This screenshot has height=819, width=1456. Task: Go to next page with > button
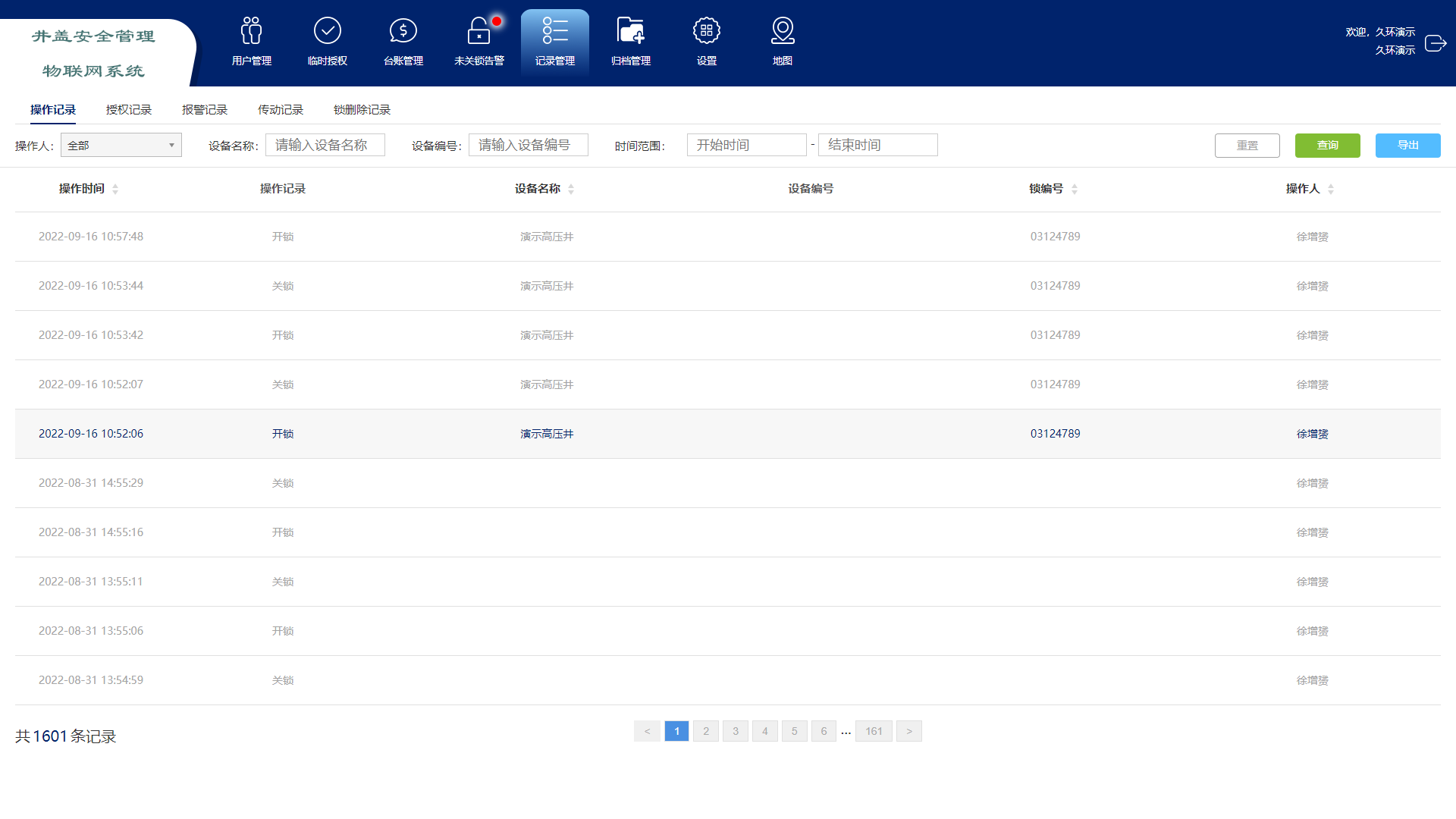(909, 731)
